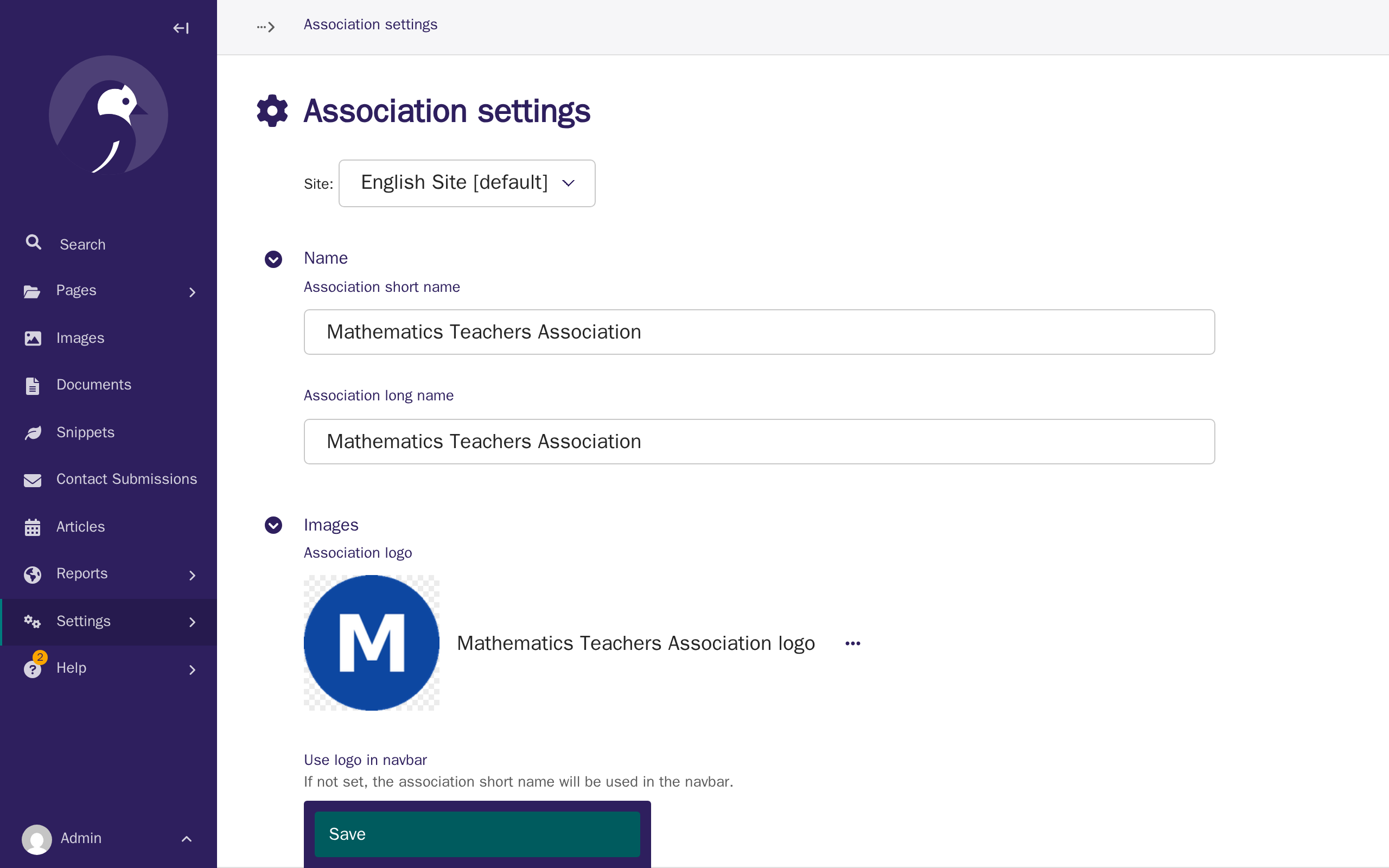Image resolution: width=1389 pixels, height=868 pixels.
Task: Click the 'Association long name' label
Action: [378, 395]
